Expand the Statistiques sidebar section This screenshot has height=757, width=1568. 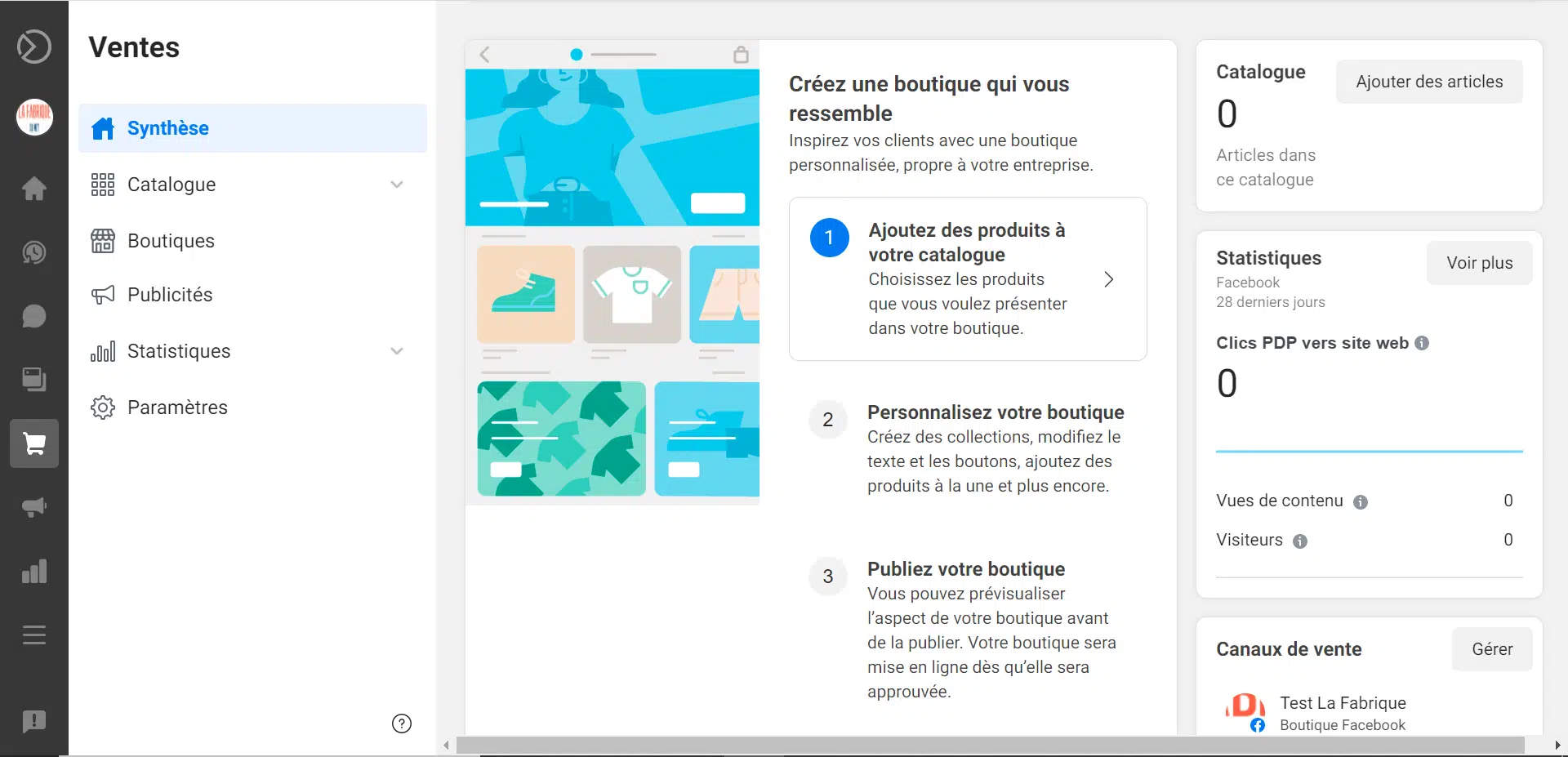click(398, 351)
